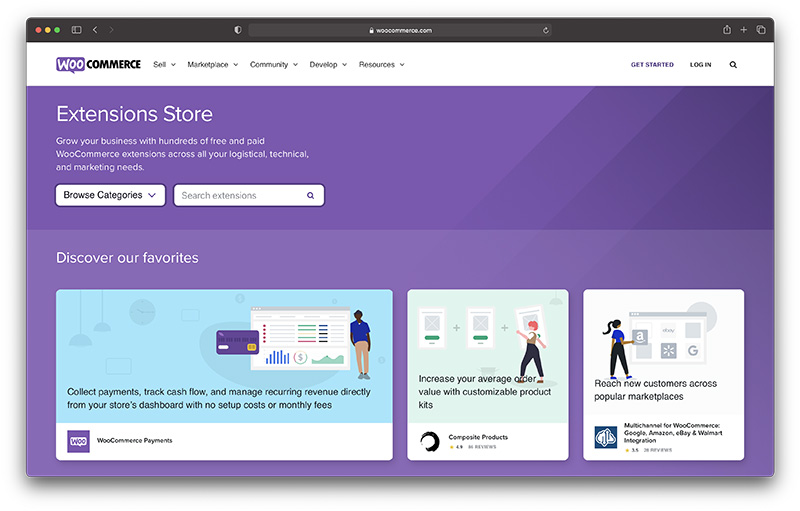Image resolution: width=800 pixels, height=511 pixels.
Task: Click the Composite Products logo icon
Action: 430,441
